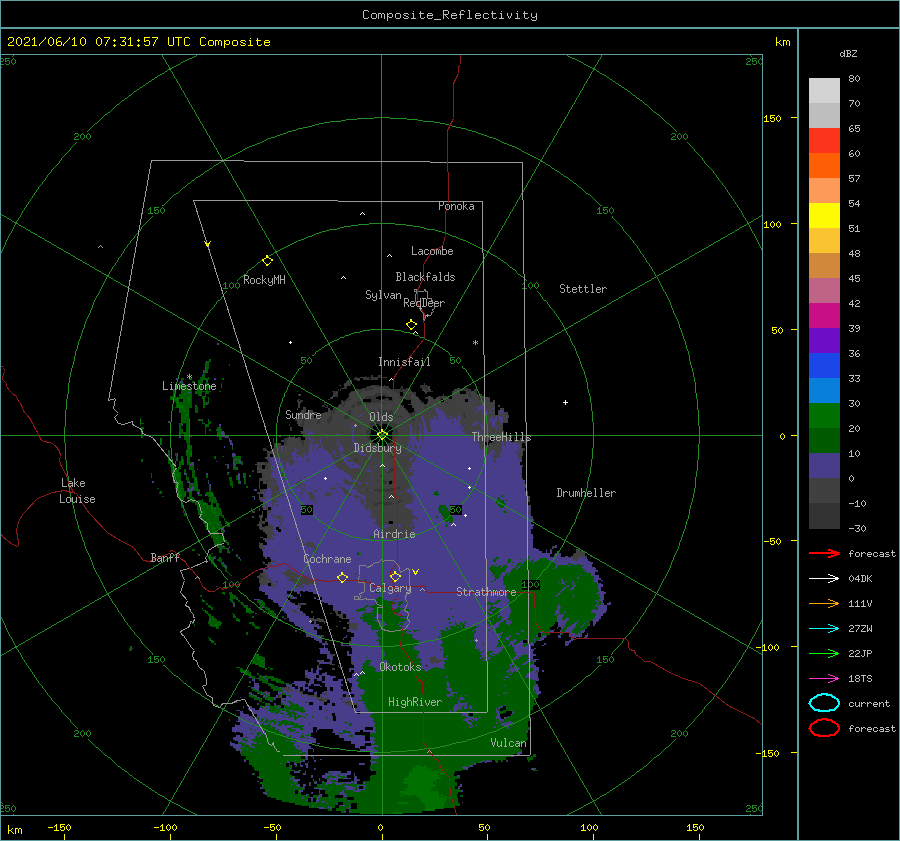Click the white plus marker south of Stettler
The height and width of the screenshot is (841, 900).
565,402
